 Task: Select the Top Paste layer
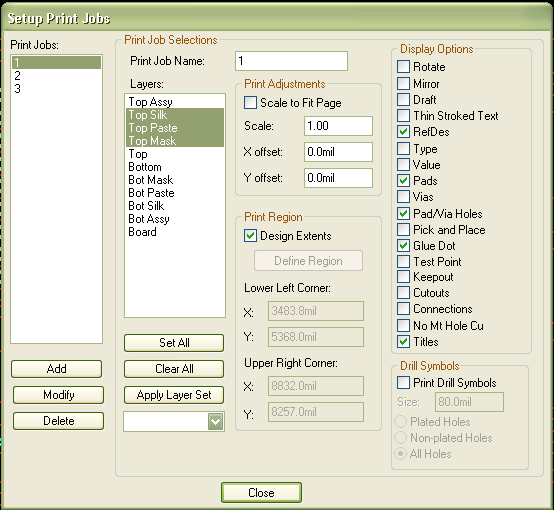[x=175, y=128]
